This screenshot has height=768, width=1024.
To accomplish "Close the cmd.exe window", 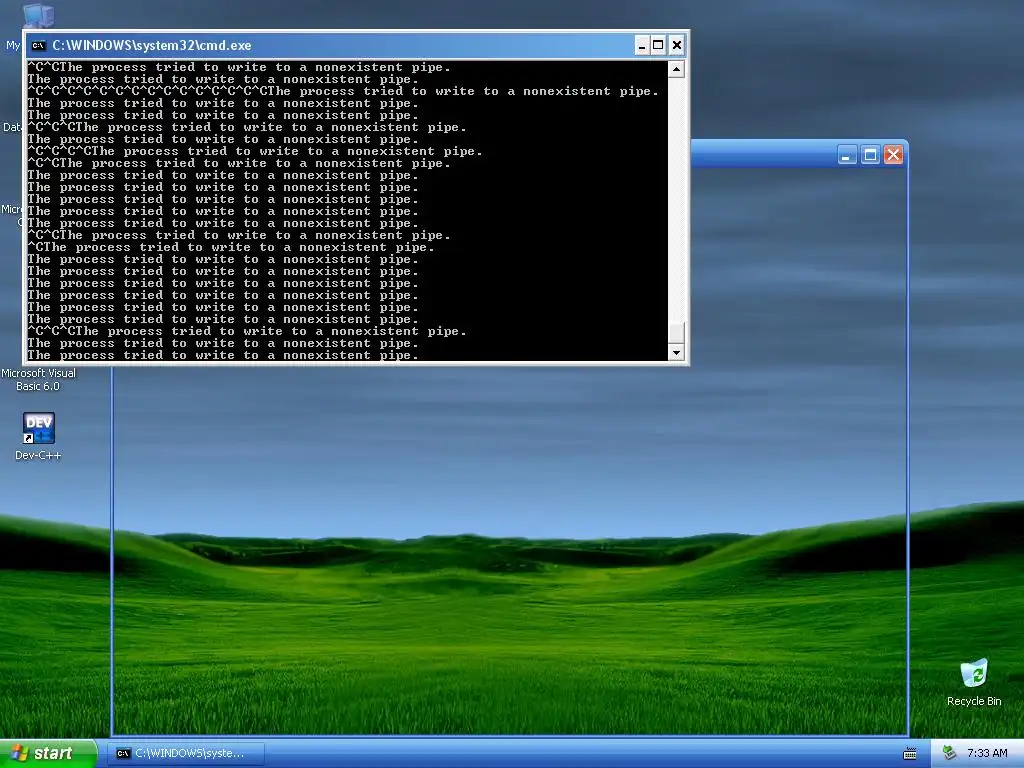I will coord(677,45).
